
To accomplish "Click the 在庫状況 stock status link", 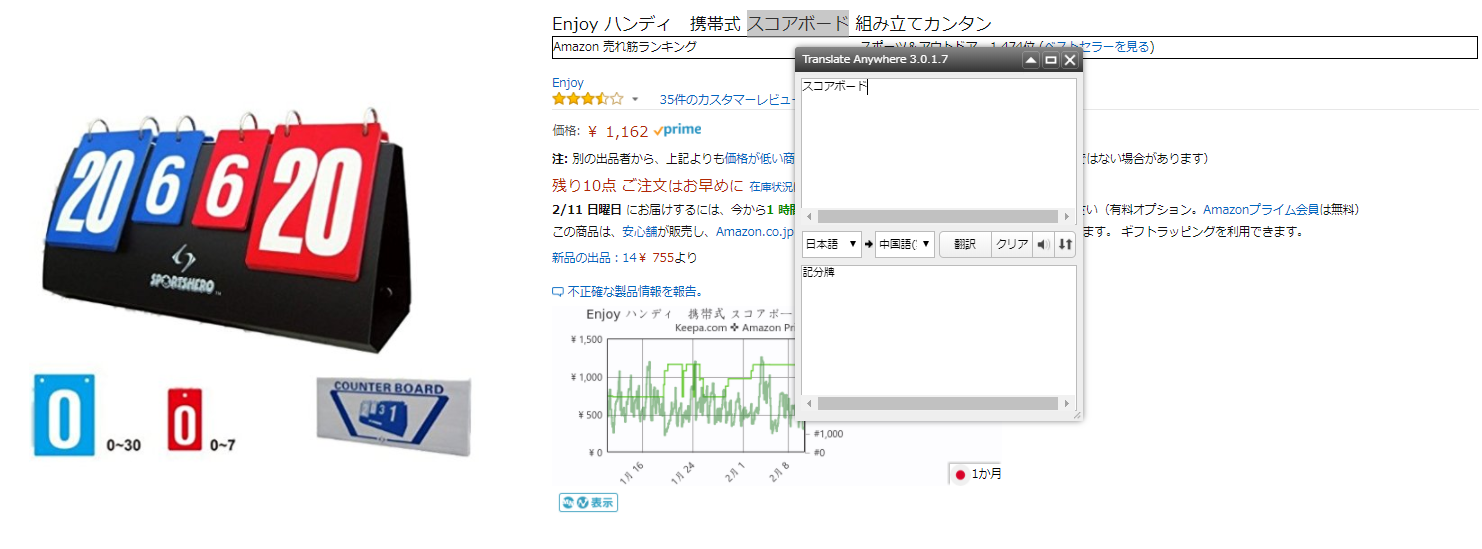I will point(772,187).
